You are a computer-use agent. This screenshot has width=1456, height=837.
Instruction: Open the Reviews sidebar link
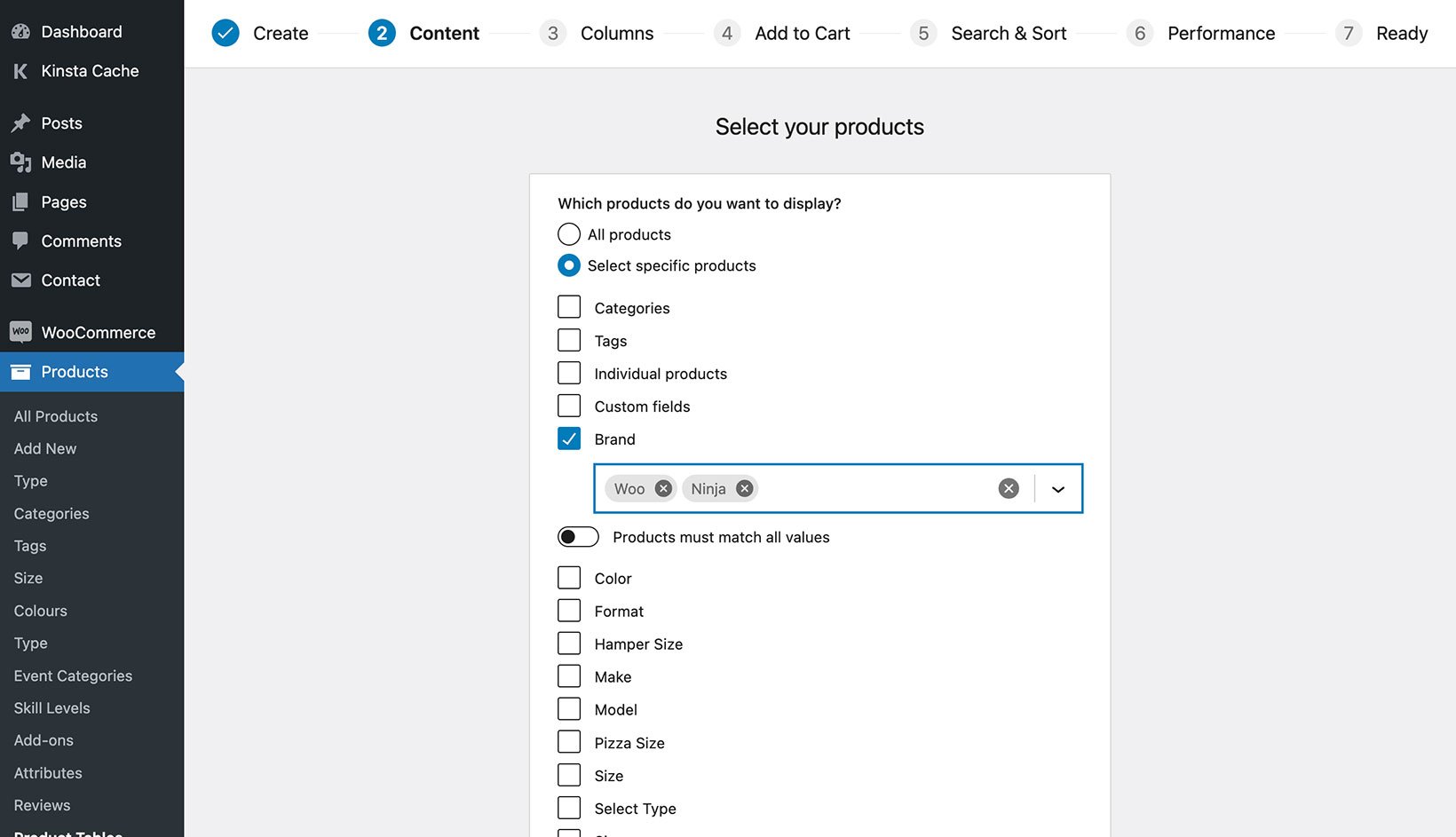click(x=41, y=805)
